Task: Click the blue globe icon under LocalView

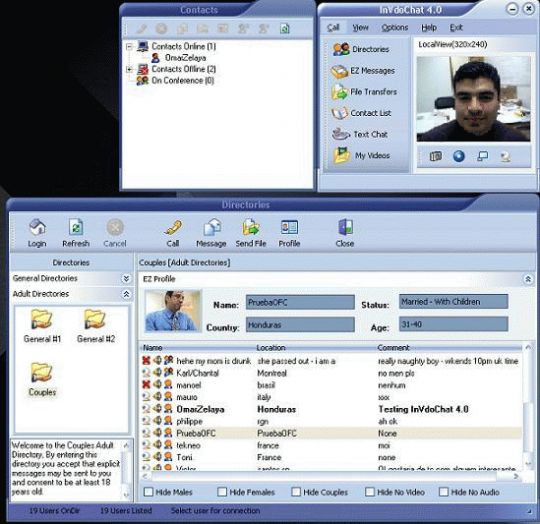Action: click(458, 156)
